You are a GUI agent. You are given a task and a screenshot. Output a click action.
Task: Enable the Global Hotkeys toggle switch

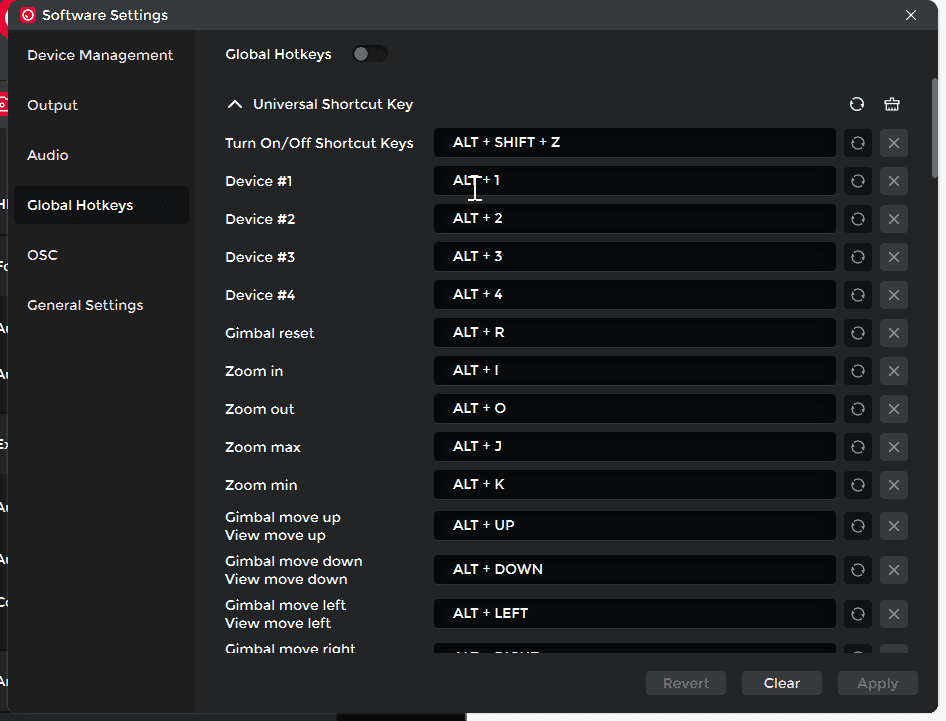click(x=369, y=54)
